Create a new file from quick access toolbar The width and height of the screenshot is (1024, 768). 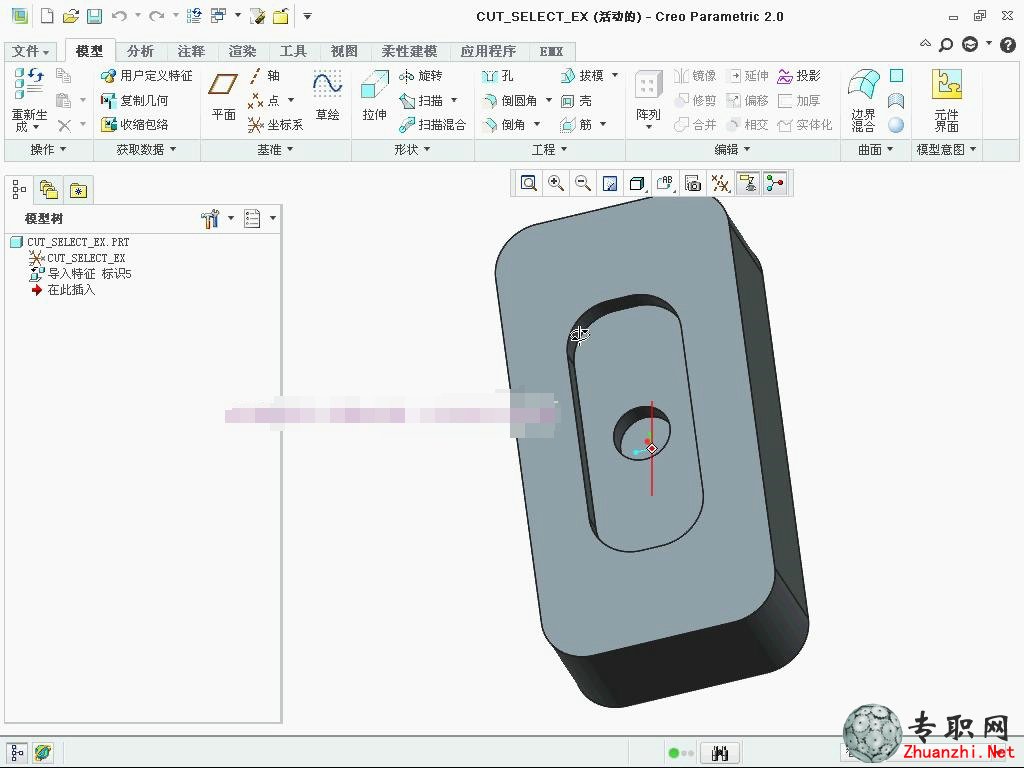(47, 16)
